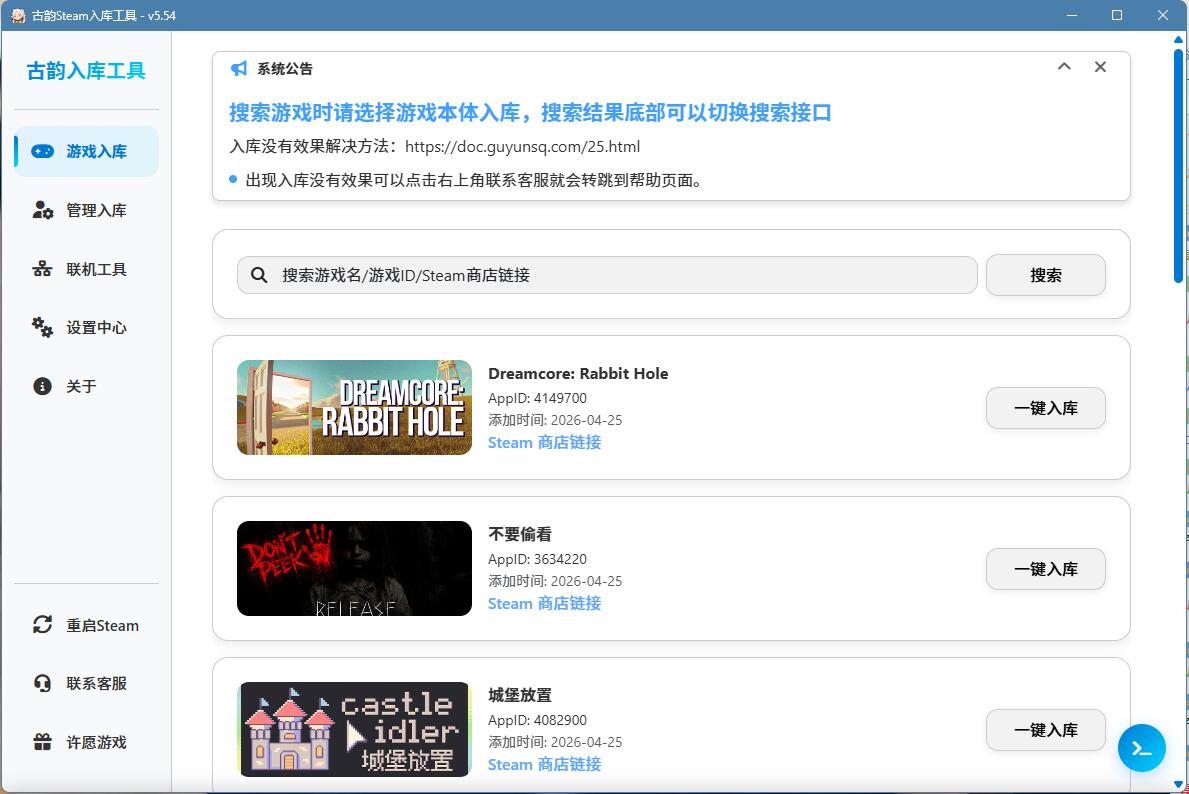Click 一键入库 for 城堡放置

pos(1046,730)
